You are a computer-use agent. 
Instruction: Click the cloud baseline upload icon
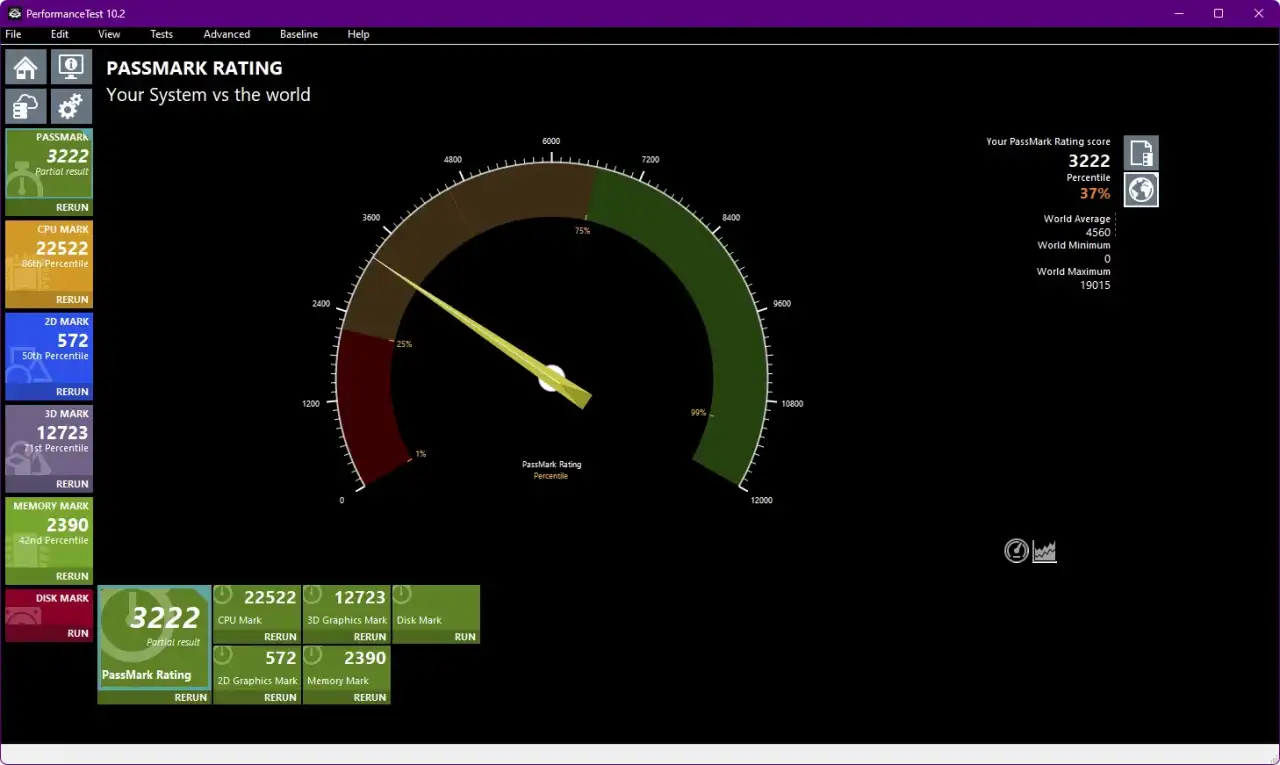tap(26, 106)
